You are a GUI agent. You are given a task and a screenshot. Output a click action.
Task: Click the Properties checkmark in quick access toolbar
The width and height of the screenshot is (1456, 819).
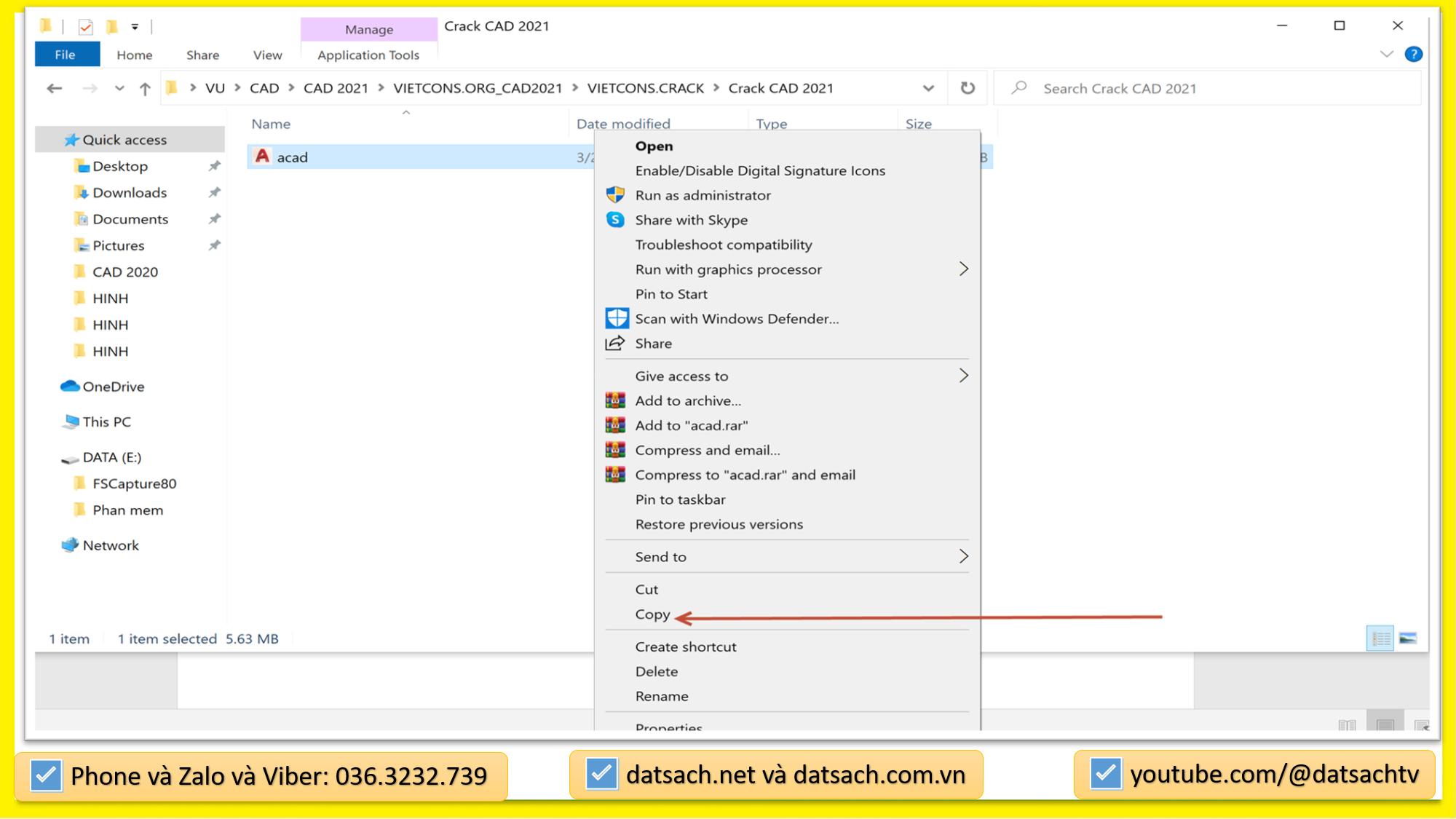click(x=86, y=27)
